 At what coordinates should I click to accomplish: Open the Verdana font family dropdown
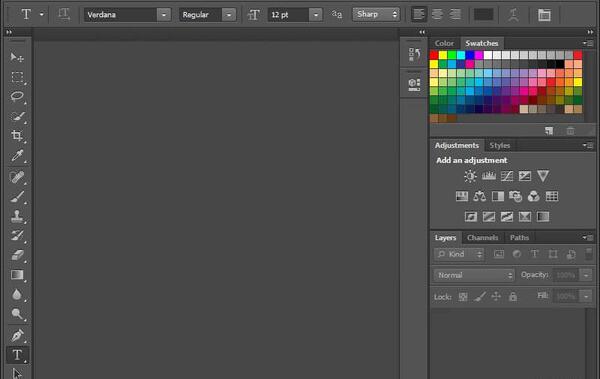tap(164, 15)
